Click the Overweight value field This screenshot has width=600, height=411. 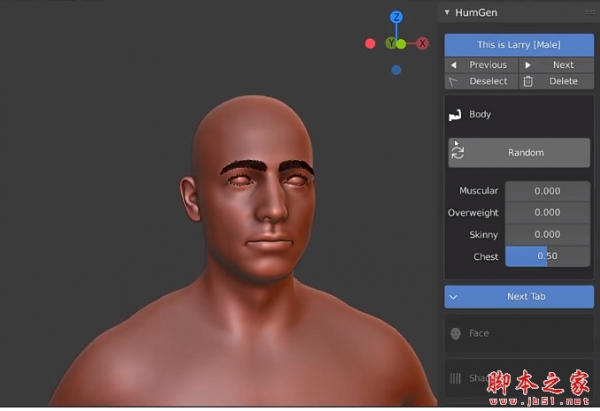pos(547,212)
